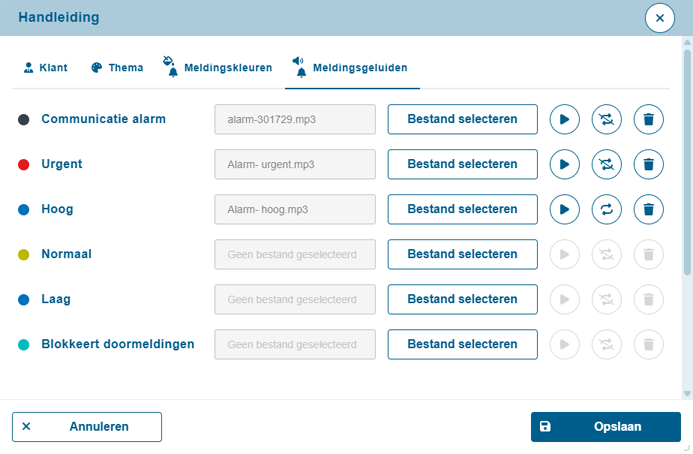
Task: Delete the Communicatie alarm sound file
Action: pos(648,119)
